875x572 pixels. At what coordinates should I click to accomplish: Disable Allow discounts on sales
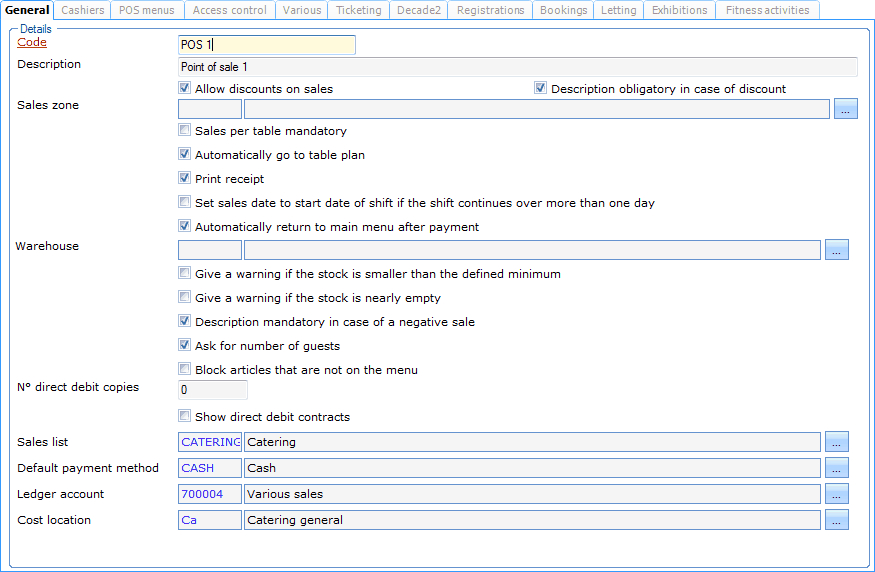(x=185, y=89)
